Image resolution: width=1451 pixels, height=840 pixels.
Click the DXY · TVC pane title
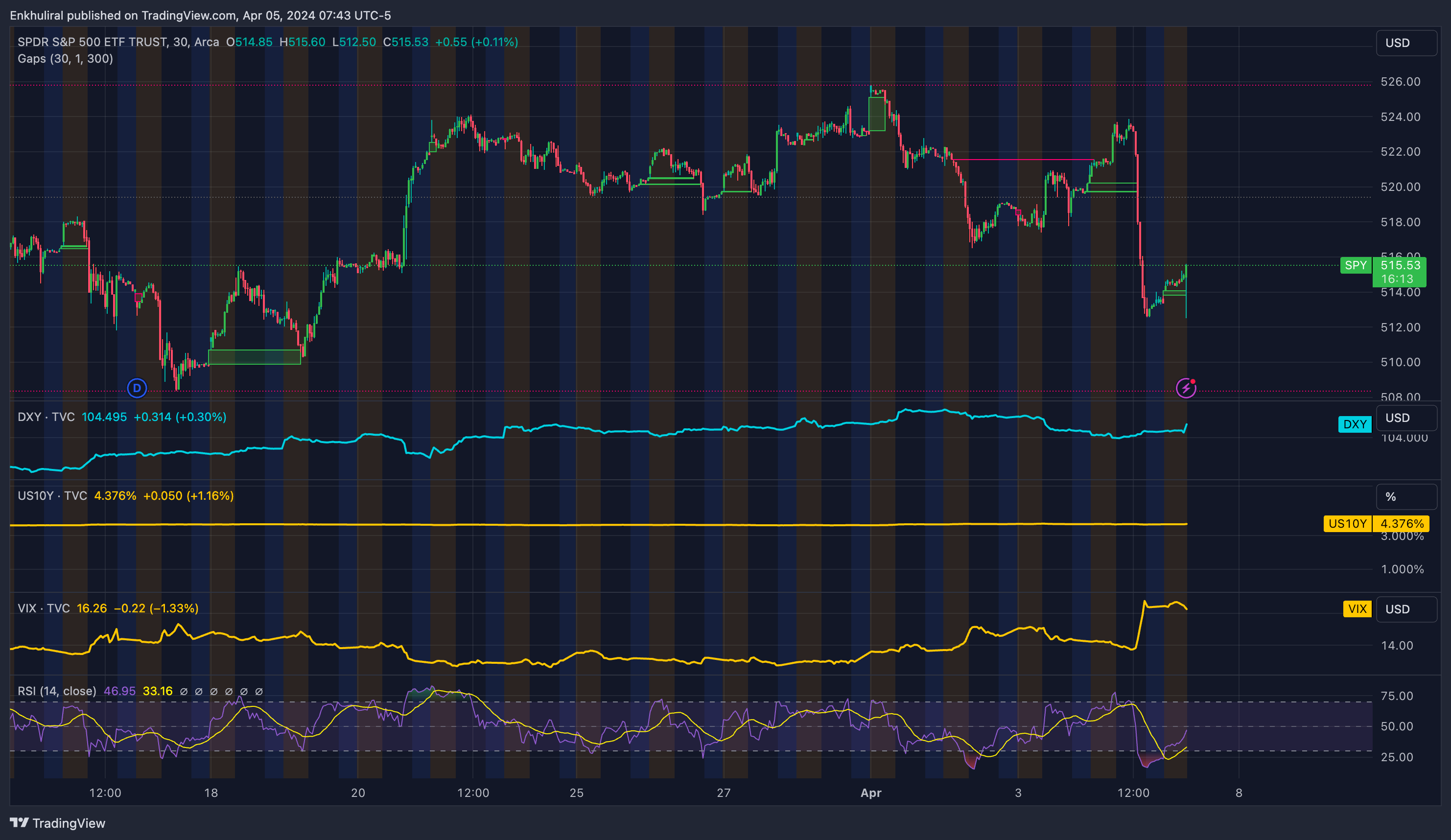pos(46,417)
